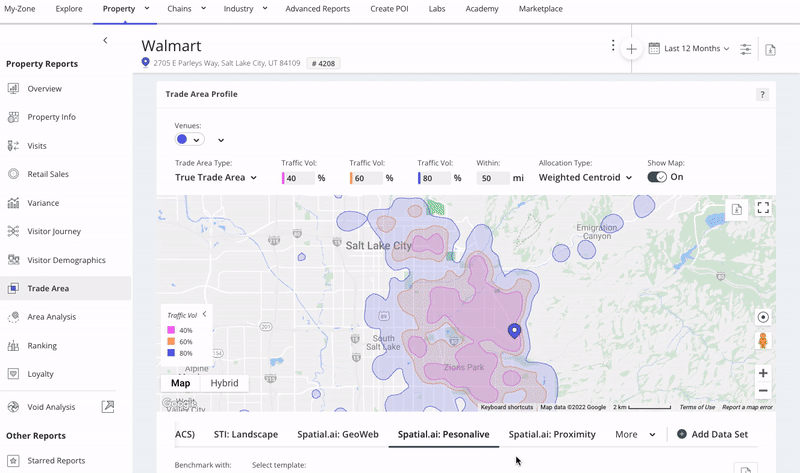
Task: Click the Visitor Demographics icon
Action: [13, 260]
